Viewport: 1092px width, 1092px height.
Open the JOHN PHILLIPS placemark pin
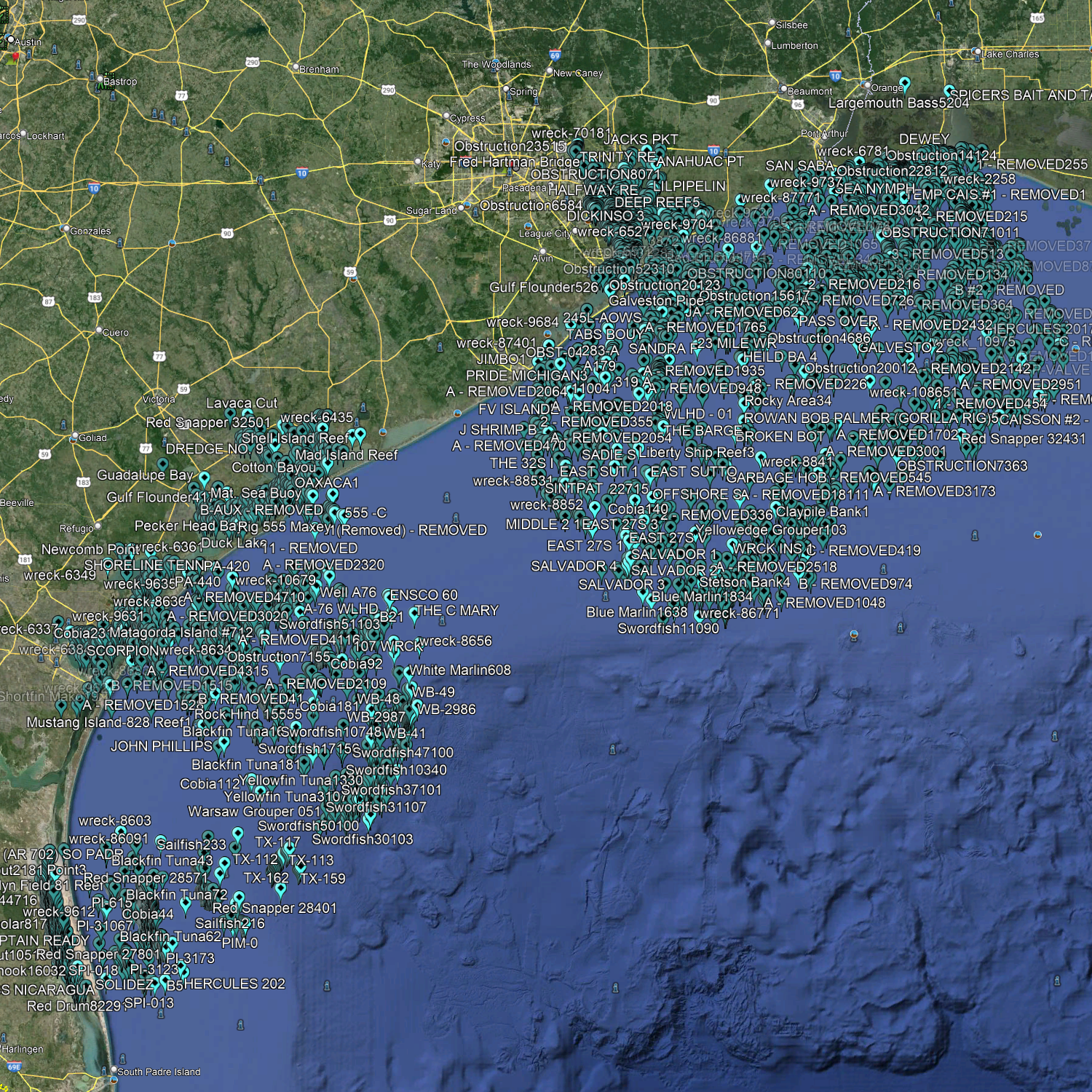point(223,744)
